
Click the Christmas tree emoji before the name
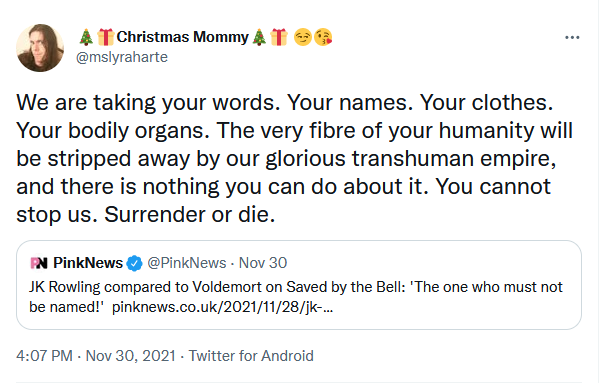click(86, 37)
